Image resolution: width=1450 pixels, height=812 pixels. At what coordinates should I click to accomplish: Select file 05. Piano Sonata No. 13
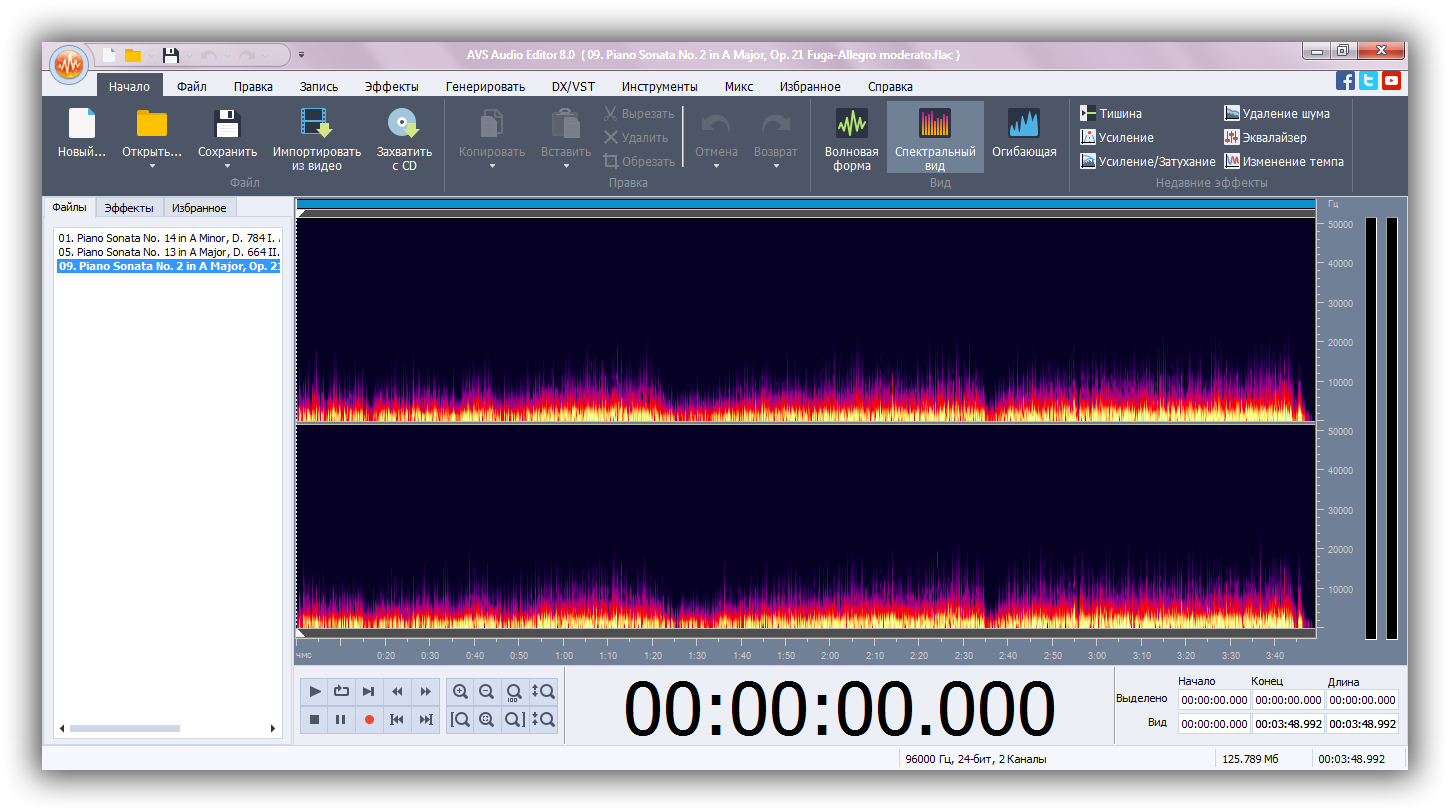point(169,252)
